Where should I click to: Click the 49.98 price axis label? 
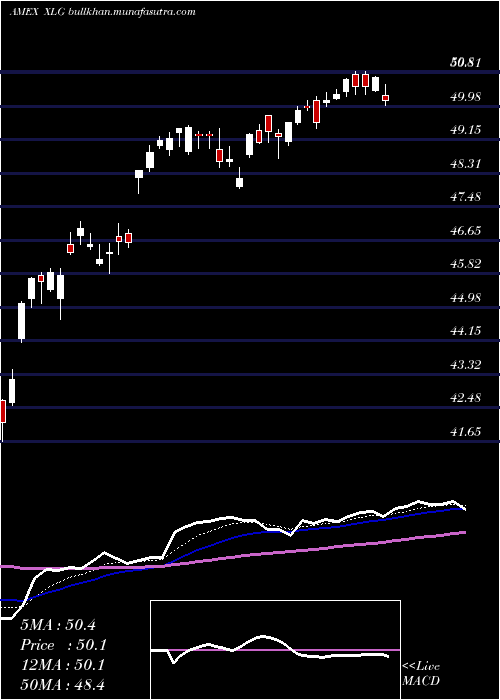(466, 96)
